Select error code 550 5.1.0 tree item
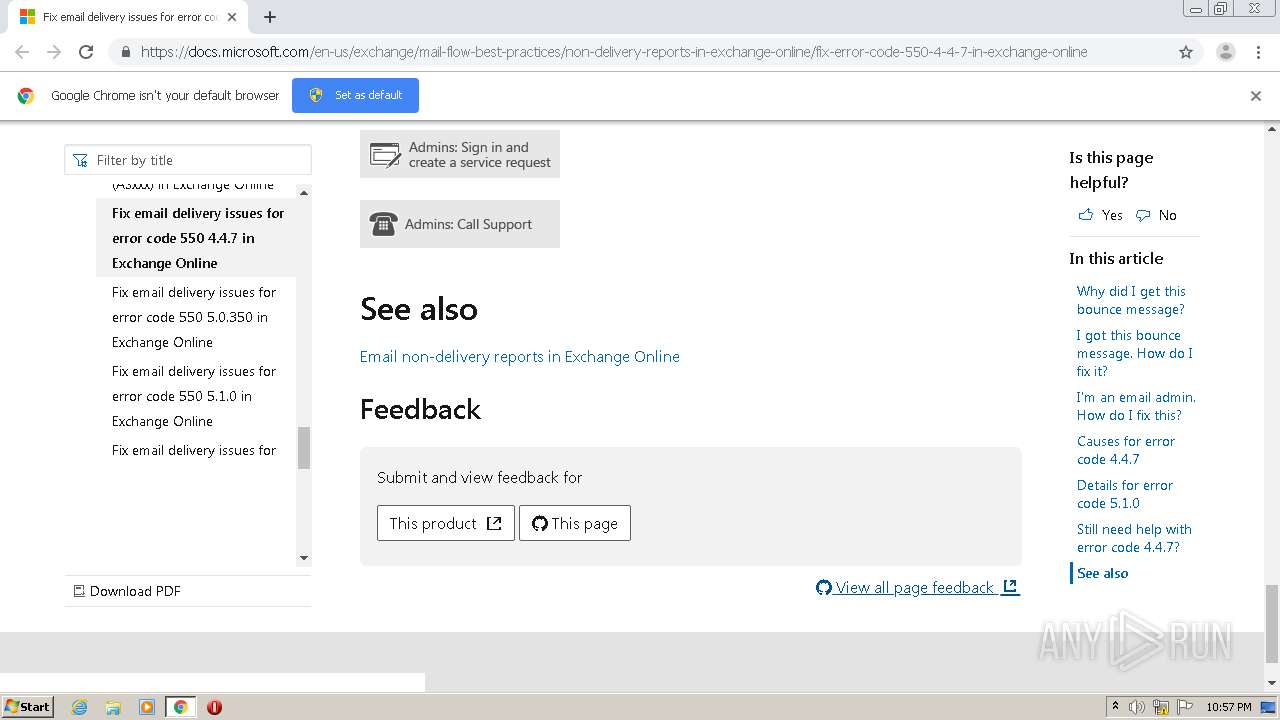The width and height of the screenshot is (1280, 720). click(x=196, y=396)
